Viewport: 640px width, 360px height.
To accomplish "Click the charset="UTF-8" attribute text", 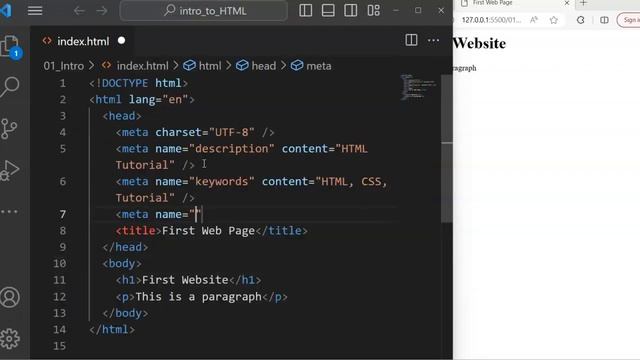I will 205,132.
